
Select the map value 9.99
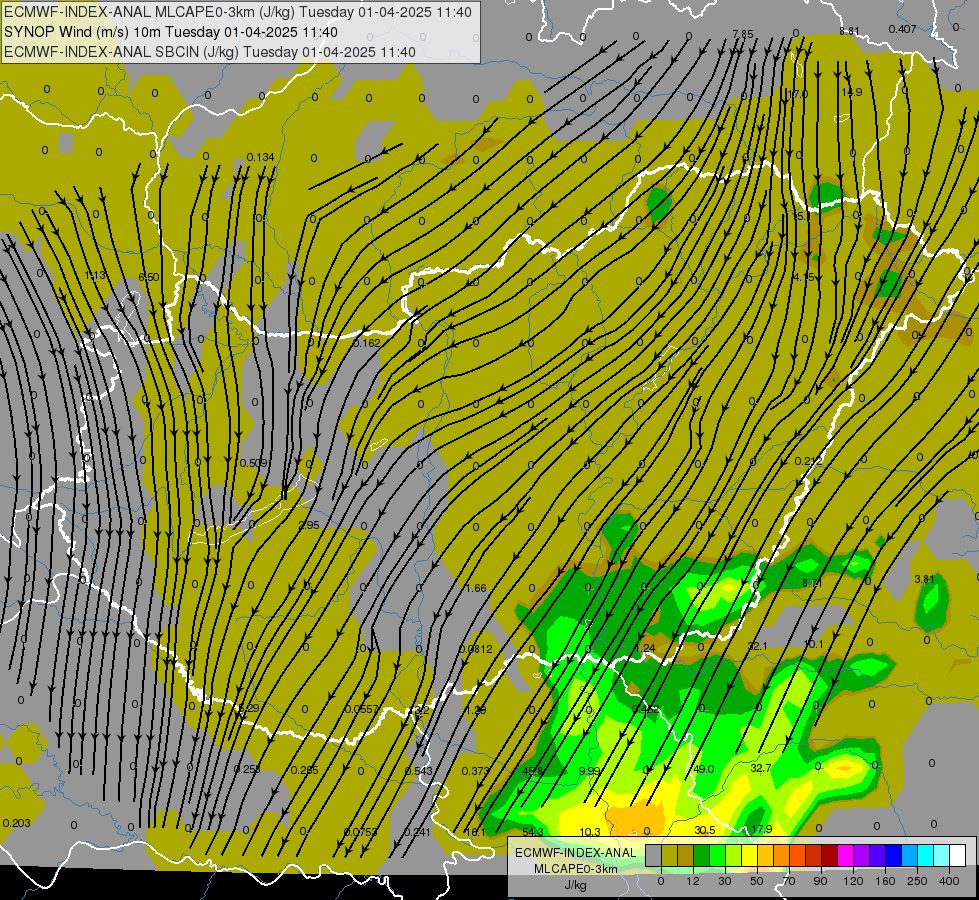(589, 771)
